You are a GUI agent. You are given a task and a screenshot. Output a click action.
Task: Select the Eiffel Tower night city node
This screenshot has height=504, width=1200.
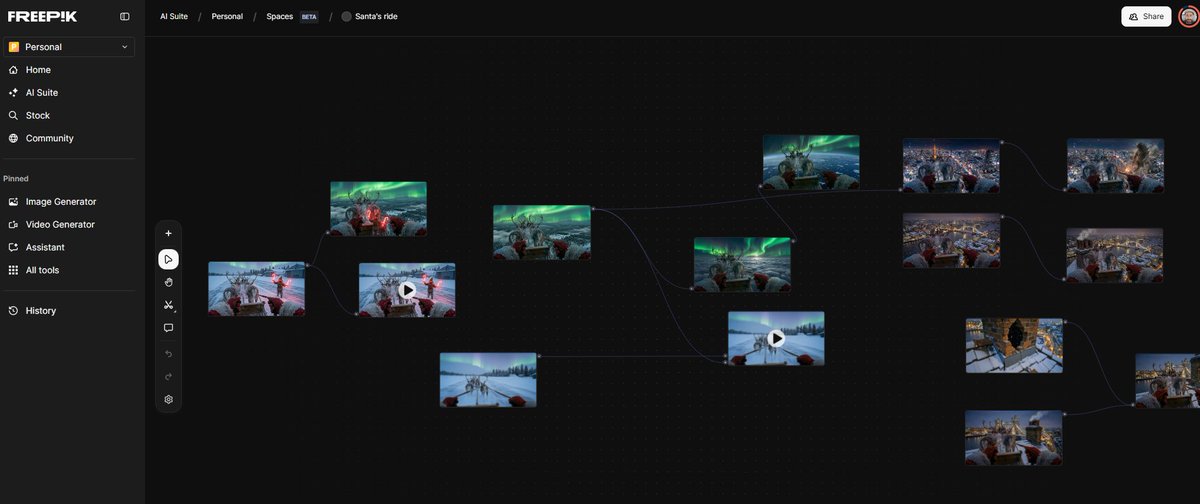951,165
